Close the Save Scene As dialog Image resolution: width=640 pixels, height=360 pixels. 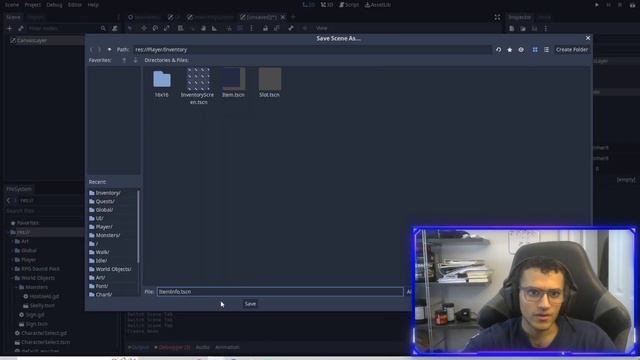(x=588, y=38)
